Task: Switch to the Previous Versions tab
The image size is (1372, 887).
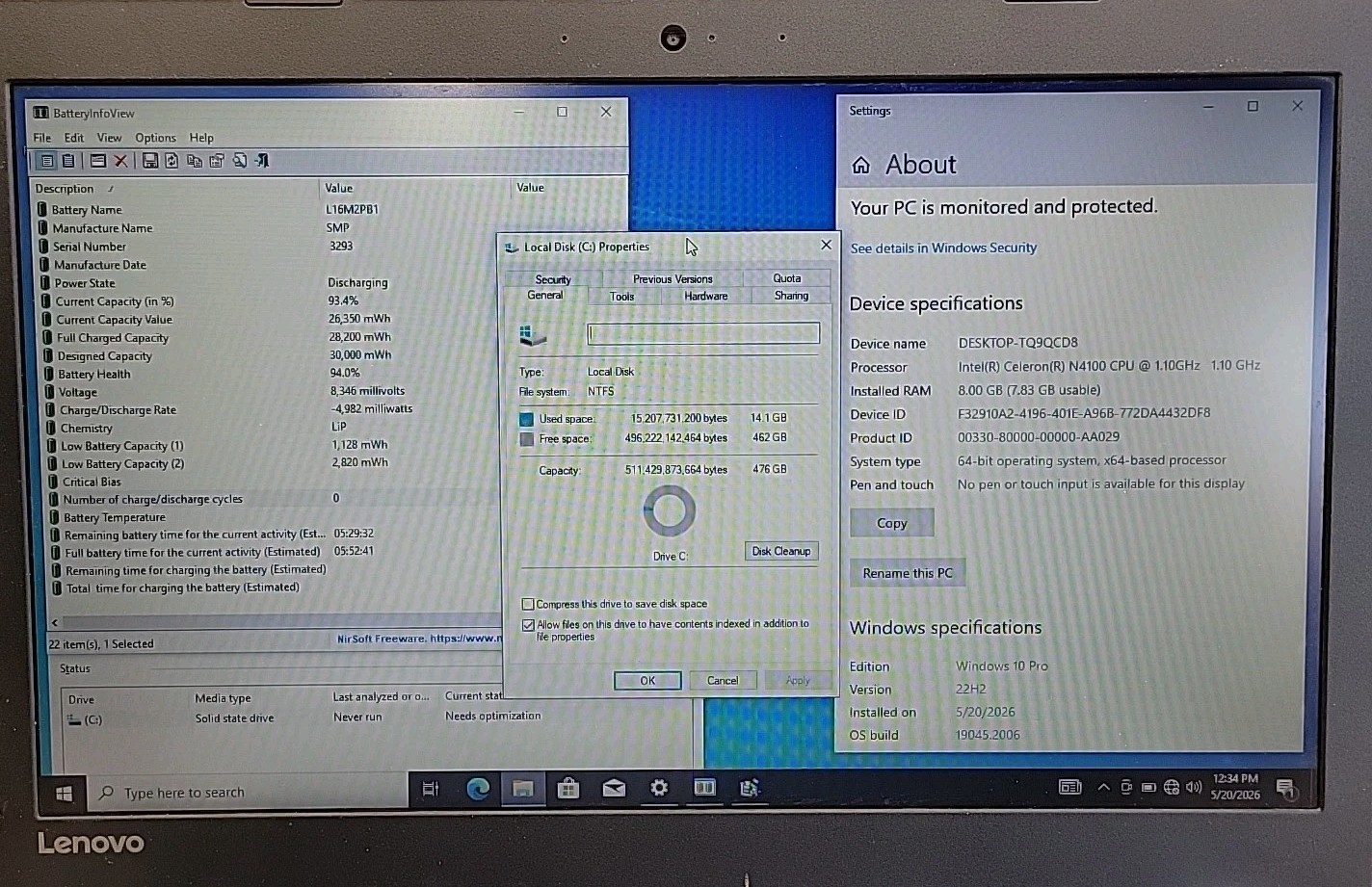Action: tap(673, 279)
